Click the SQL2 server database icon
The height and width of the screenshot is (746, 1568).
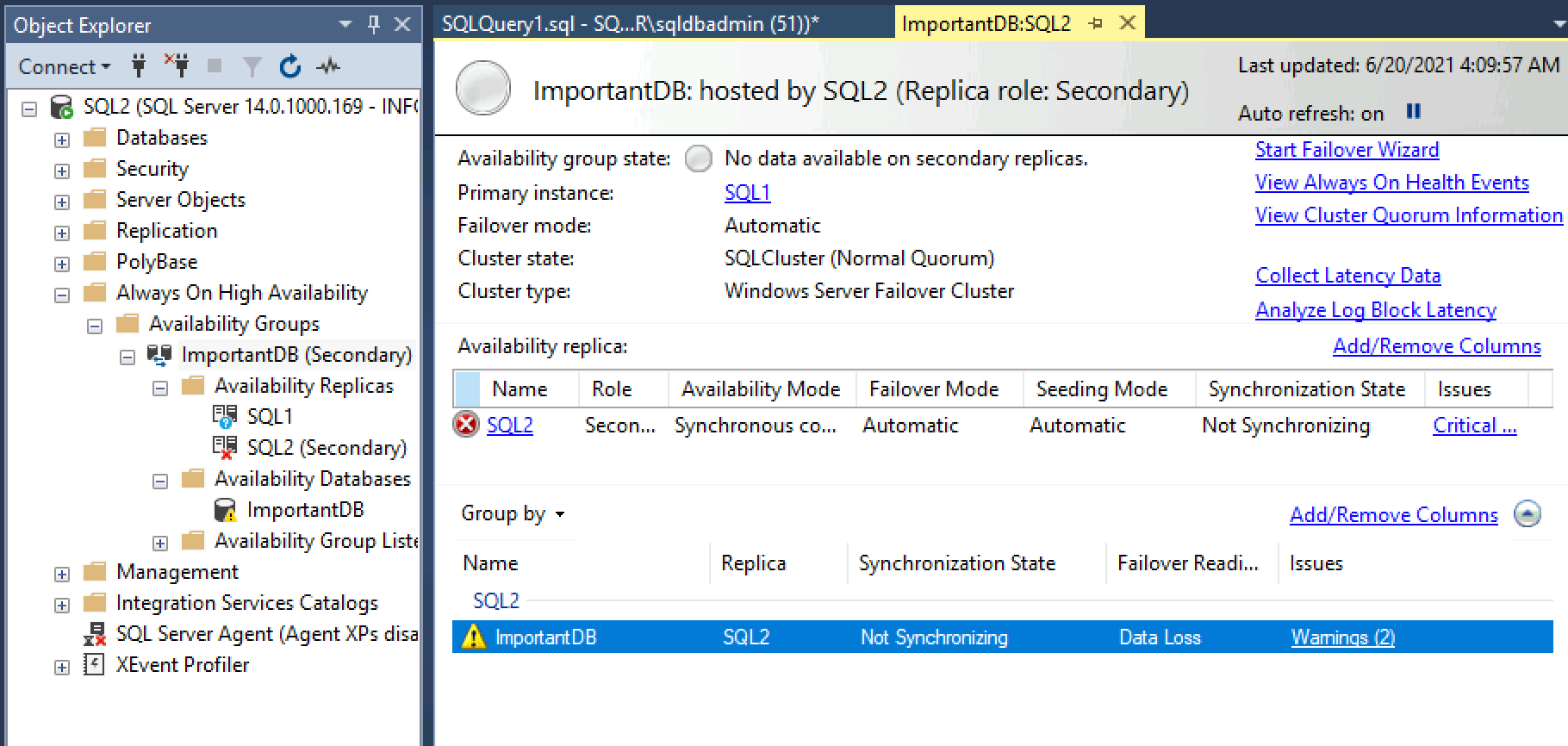(x=62, y=107)
